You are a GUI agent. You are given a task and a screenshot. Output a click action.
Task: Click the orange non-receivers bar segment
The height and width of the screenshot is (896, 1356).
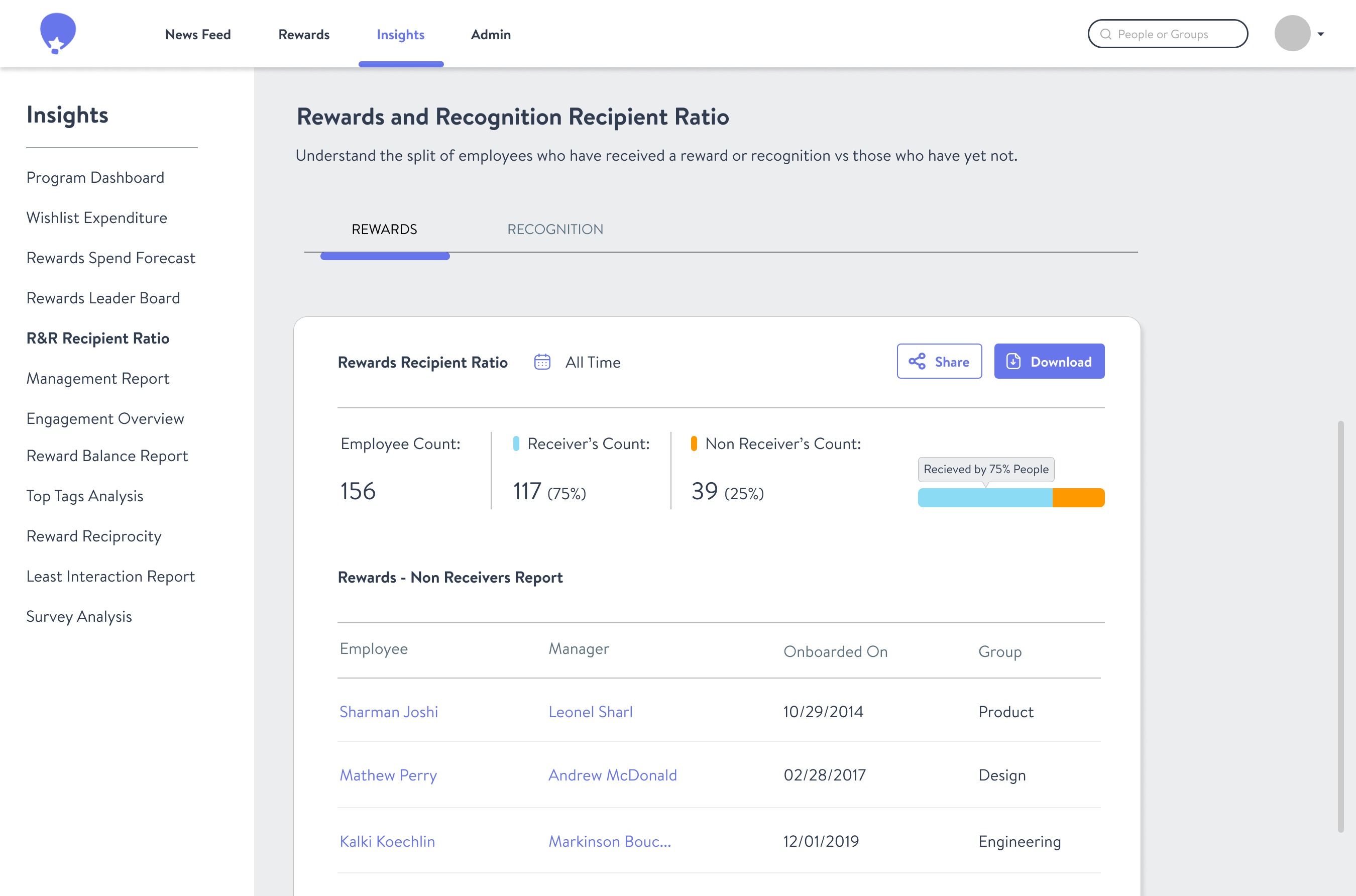pyautogui.click(x=1078, y=498)
